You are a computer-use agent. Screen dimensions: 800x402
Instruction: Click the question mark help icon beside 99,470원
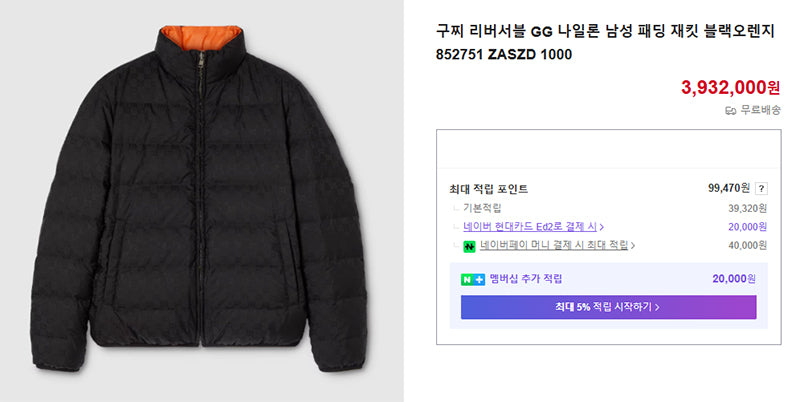[x=761, y=189]
